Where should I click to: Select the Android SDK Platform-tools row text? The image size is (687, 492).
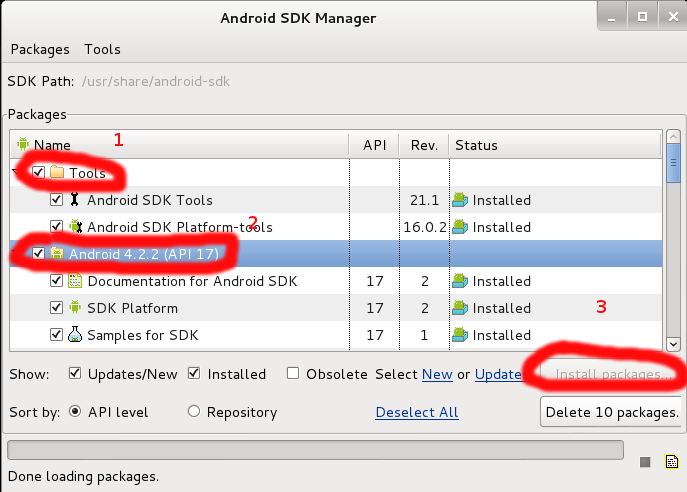coord(180,227)
